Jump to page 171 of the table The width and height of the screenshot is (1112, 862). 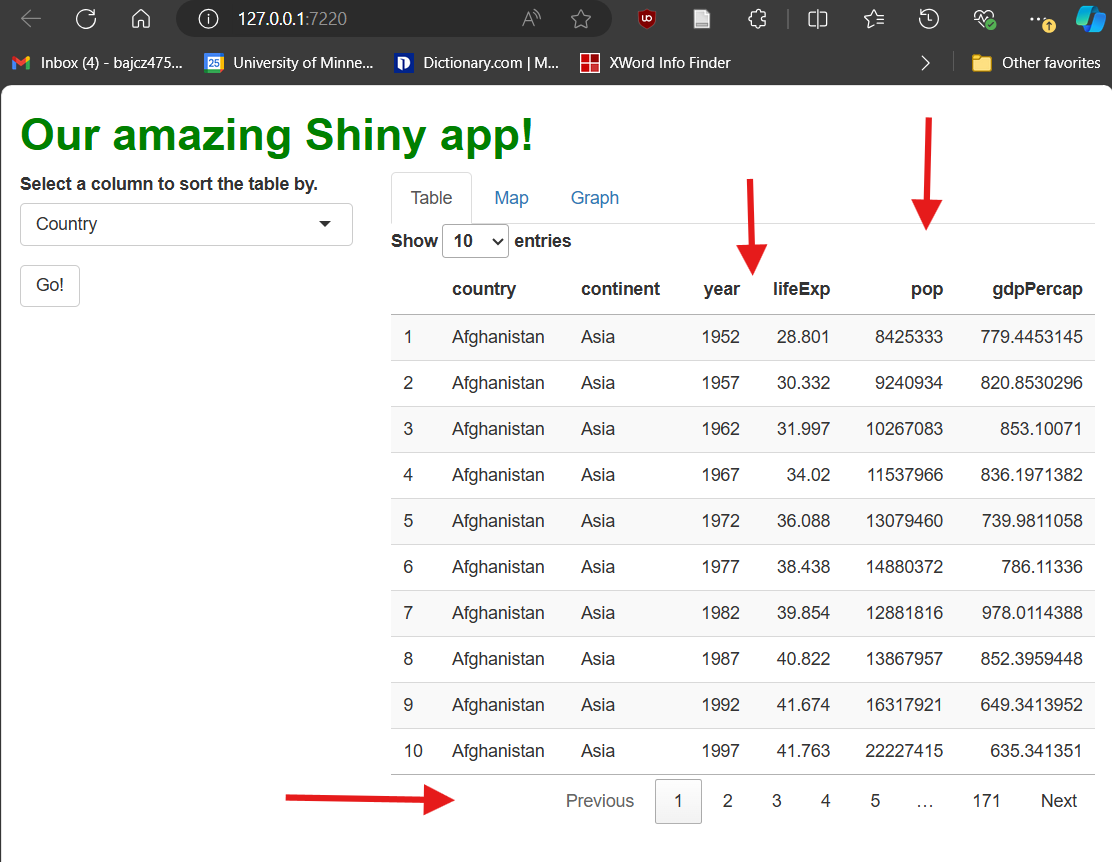point(987,800)
